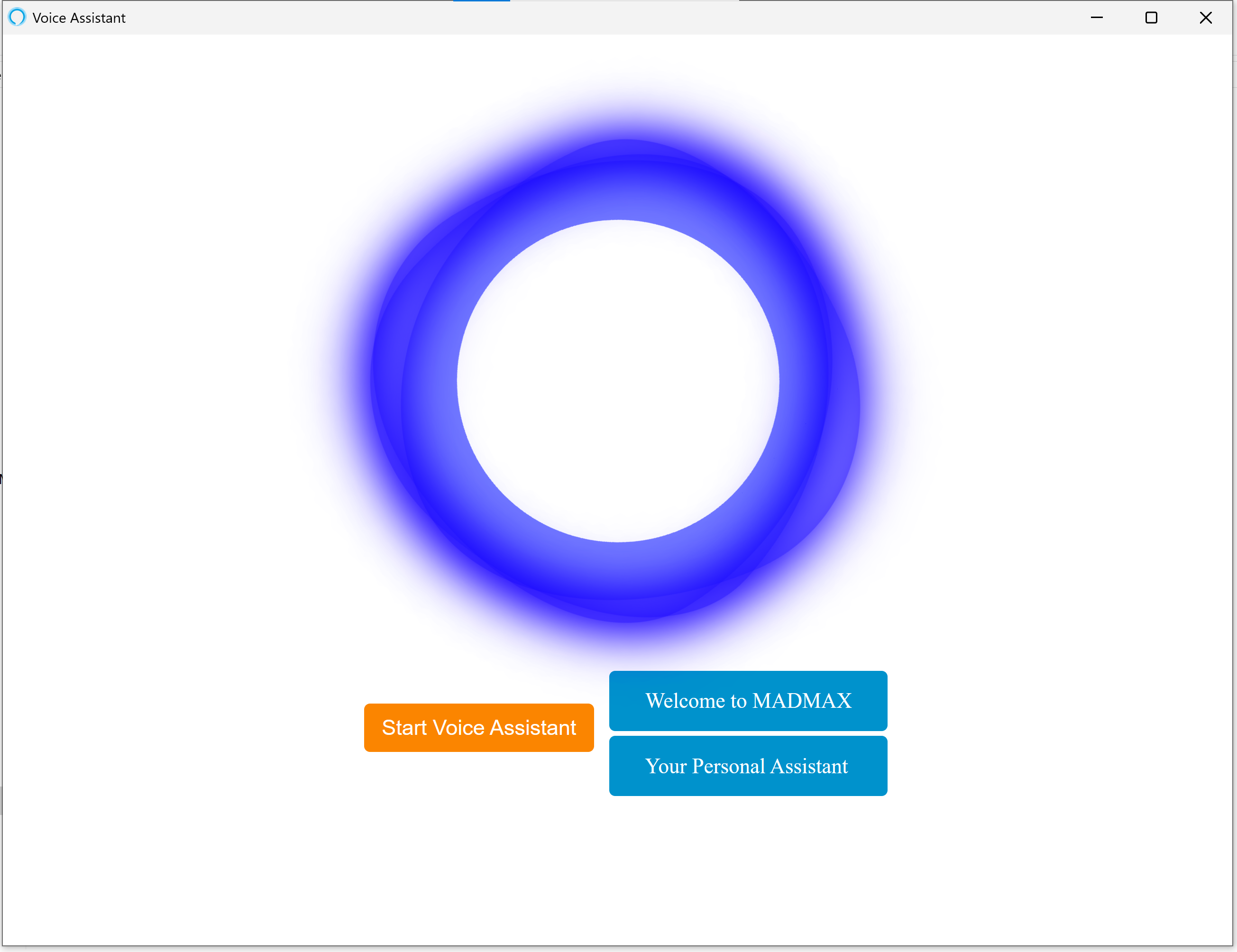Viewport: 1237px width, 952px height.
Task: Close the Voice Assistant window
Action: pyautogui.click(x=1206, y=18)
